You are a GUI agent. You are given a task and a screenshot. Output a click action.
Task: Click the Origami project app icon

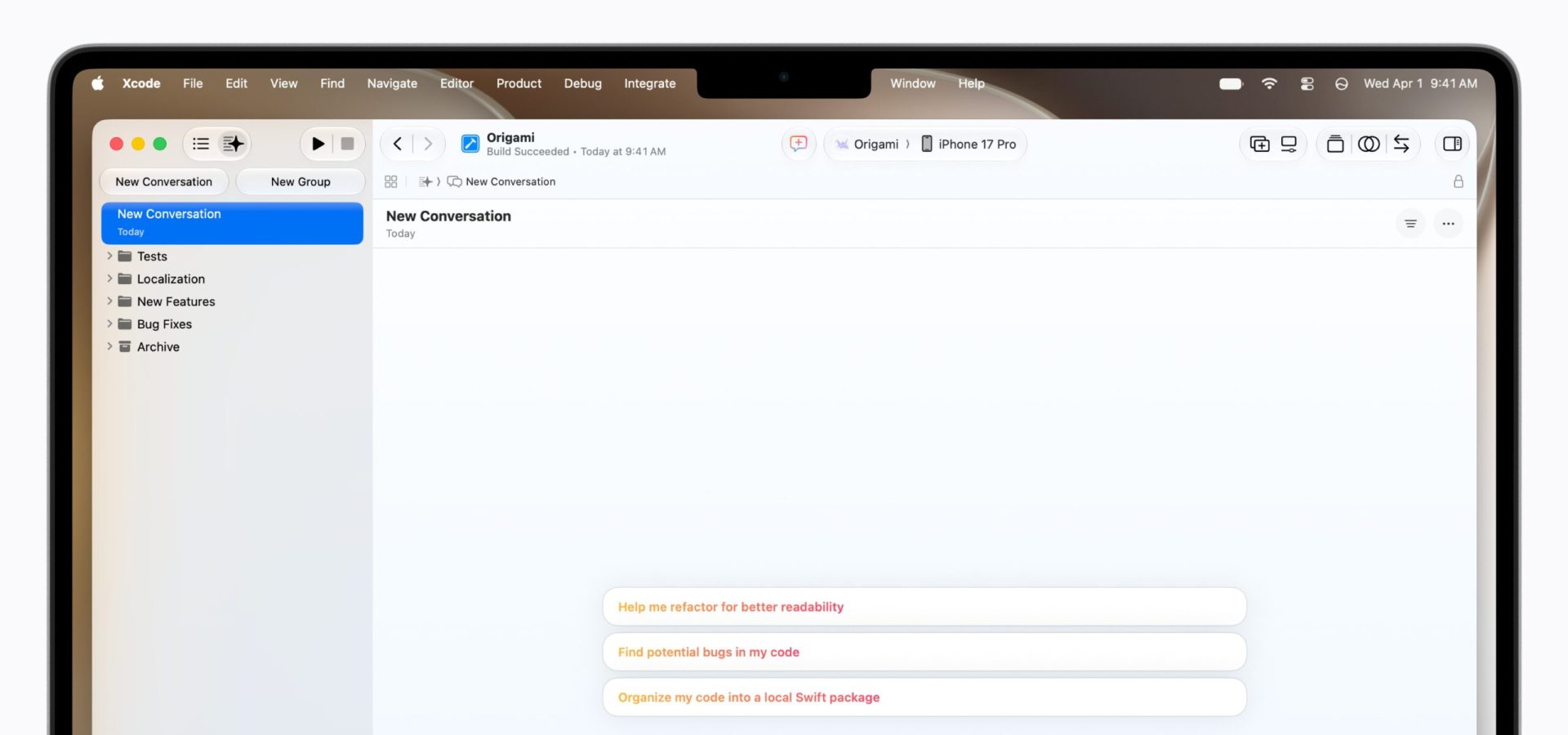pos(470,144)
